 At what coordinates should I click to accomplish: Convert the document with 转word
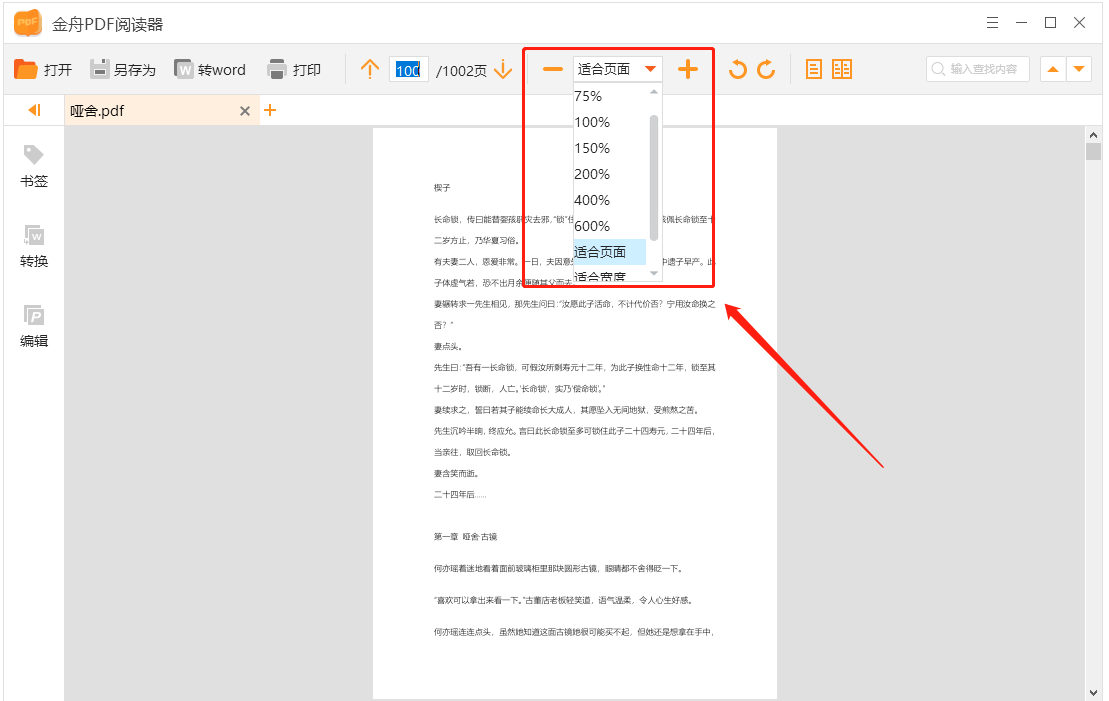(210, 69)
